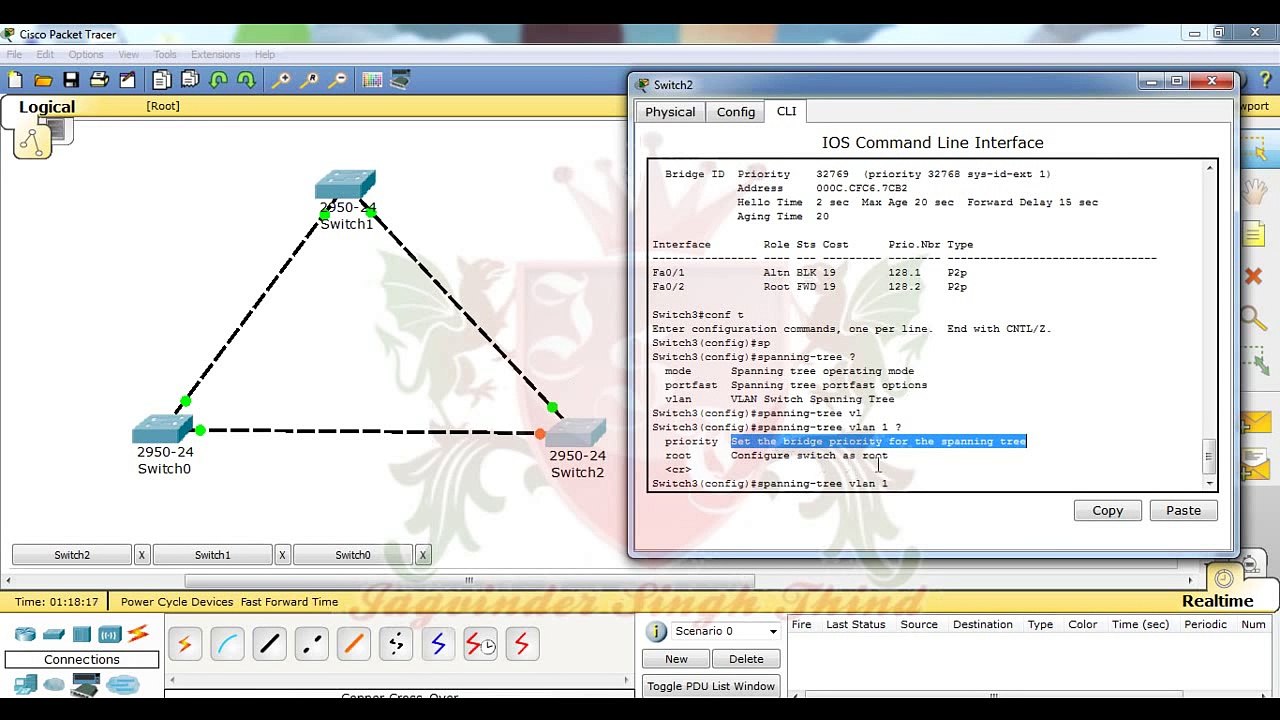Image resolution: width=1280 pixels, height=720 pixels.
Task: Zoom in with the magnifier plus icon
Action: (x=281, y=80)
